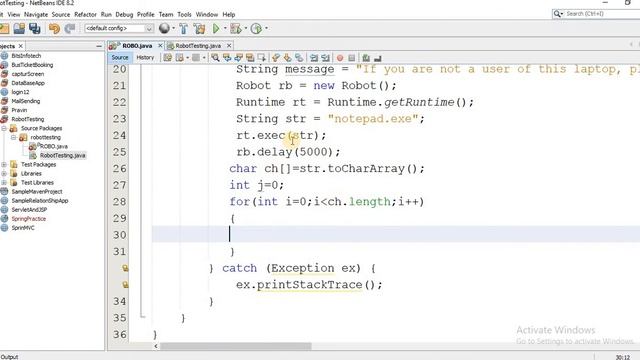640x360 pixels.
Task: Close the RobotTesting.java tab
Action: point(229,46)
